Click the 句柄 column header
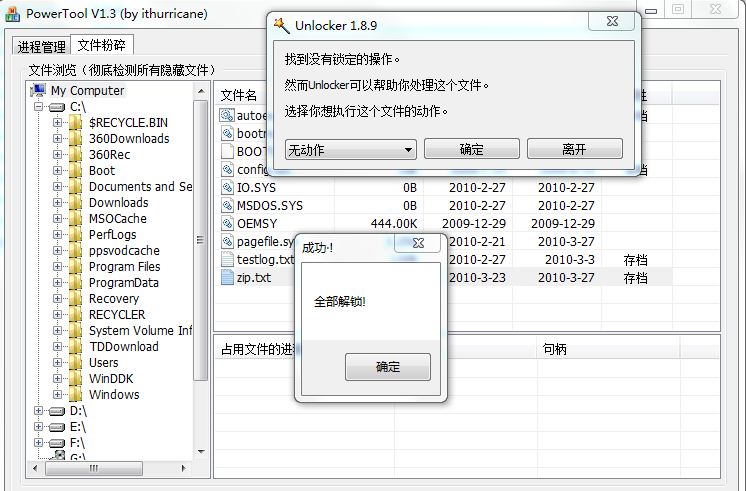 (554, 350)
